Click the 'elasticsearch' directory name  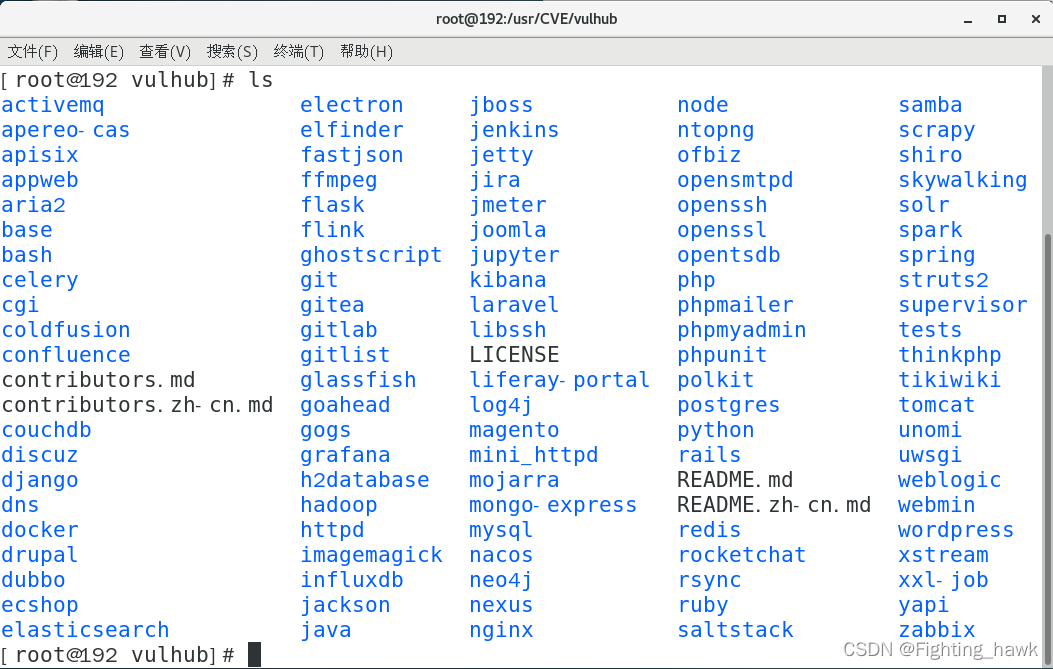85,630
